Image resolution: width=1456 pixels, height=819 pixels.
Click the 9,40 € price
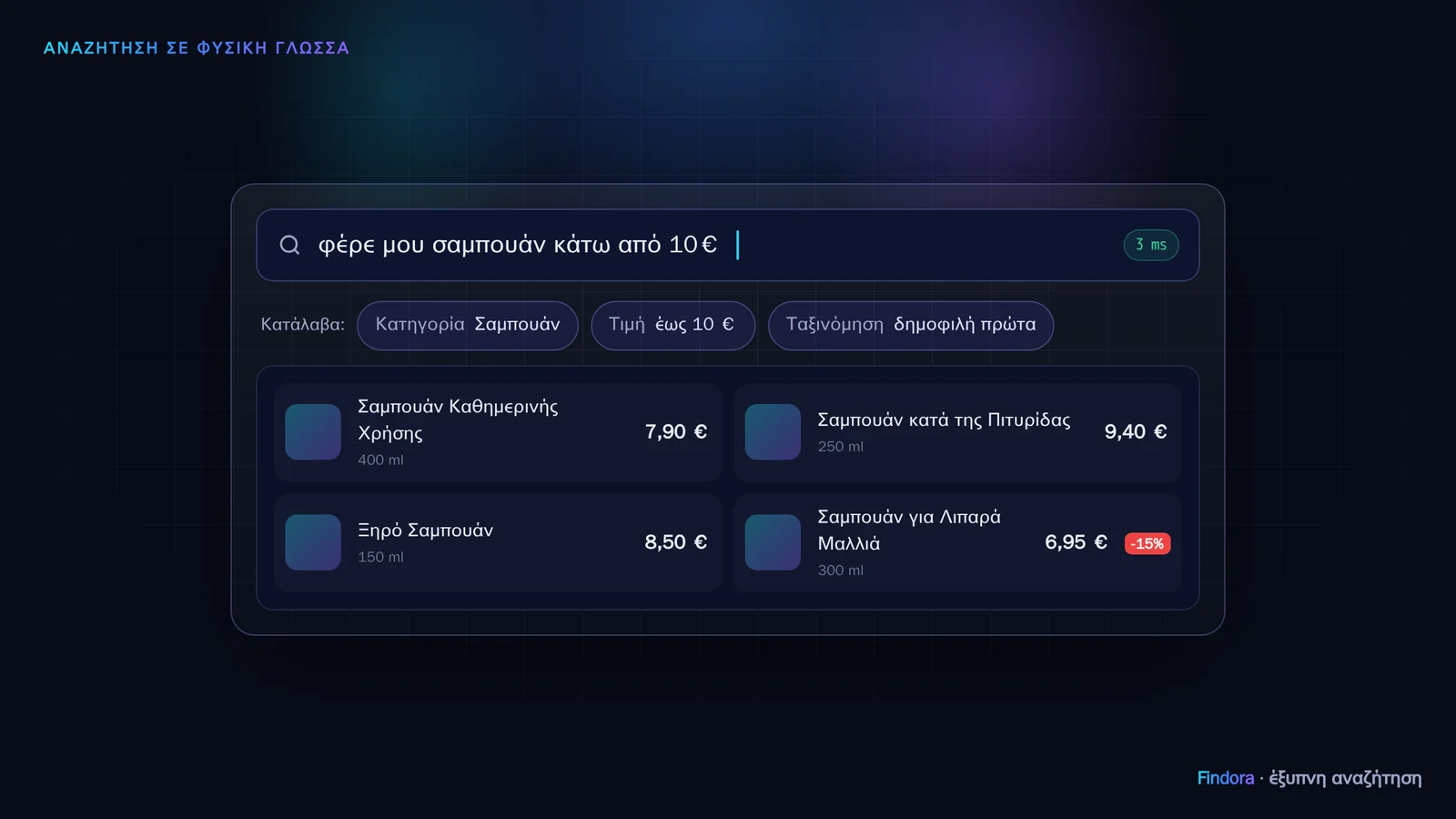click(x=1136, y=432)
